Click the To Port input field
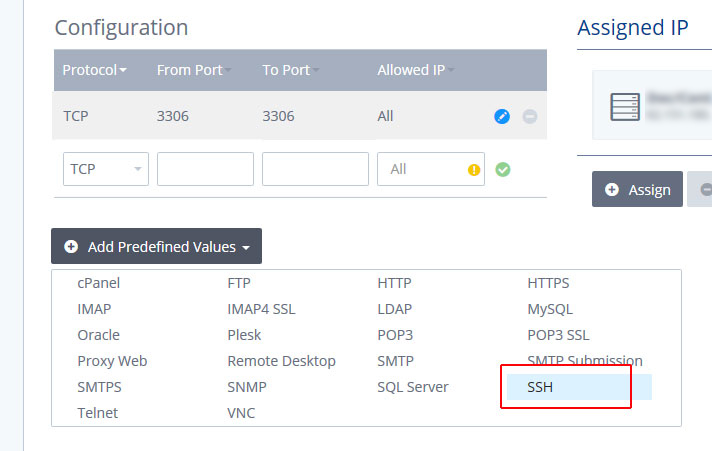This screenshot has width=712, height=451. 315,169
